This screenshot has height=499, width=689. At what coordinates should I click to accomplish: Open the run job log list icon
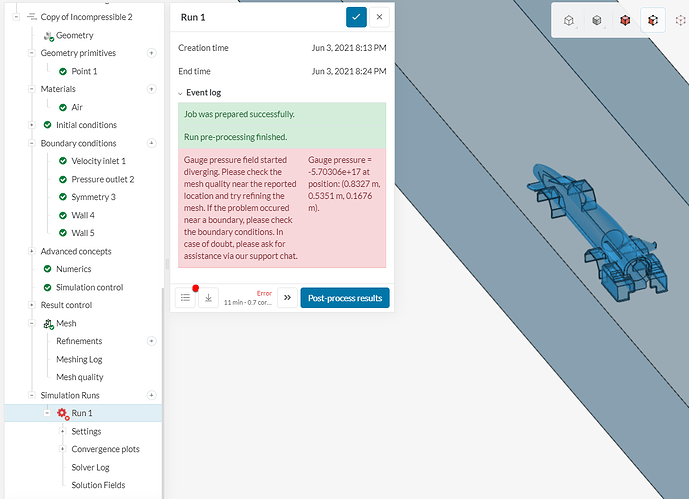tap(185, 297)
